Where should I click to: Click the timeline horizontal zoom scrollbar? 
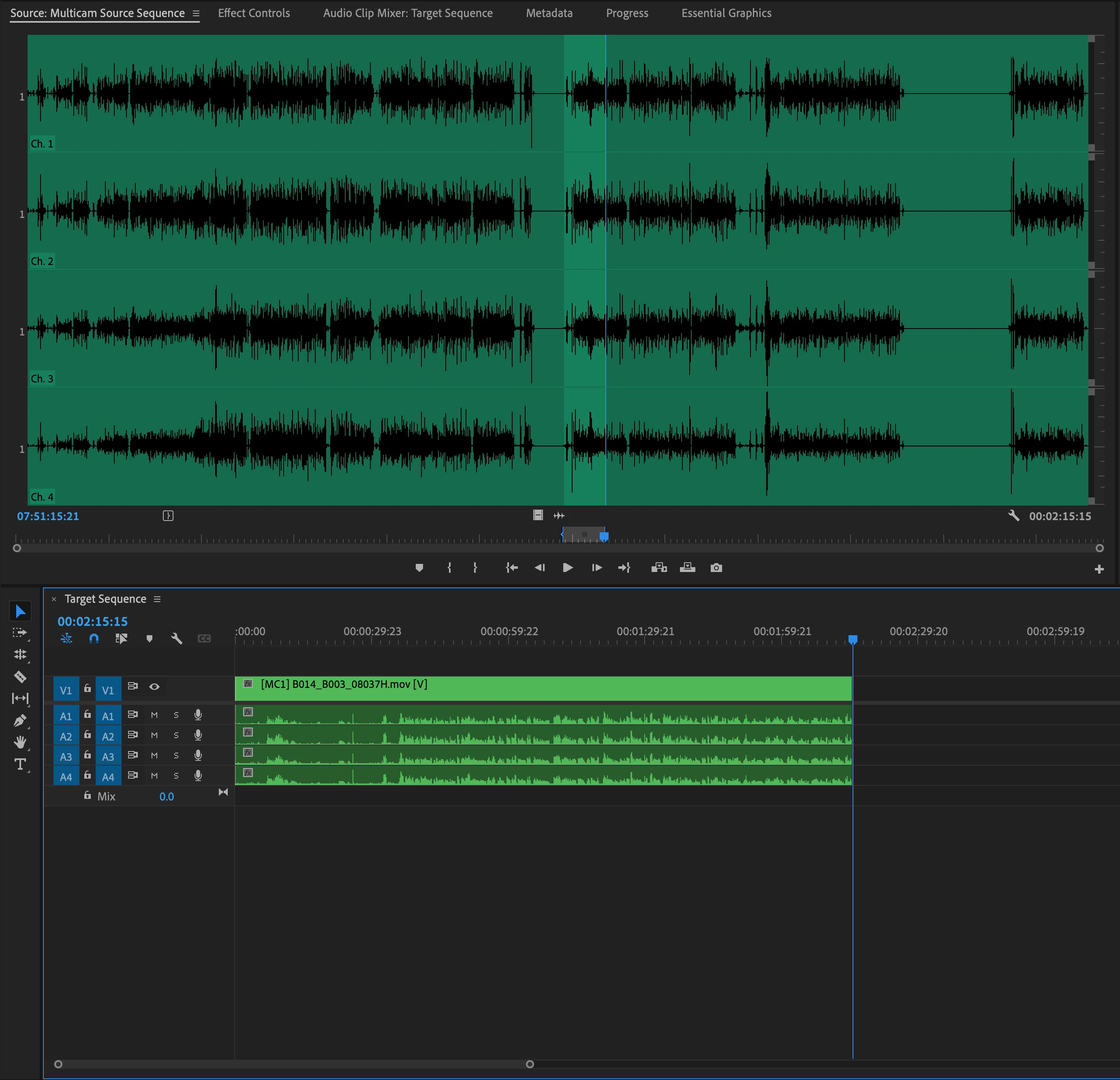pos(294,1064)
